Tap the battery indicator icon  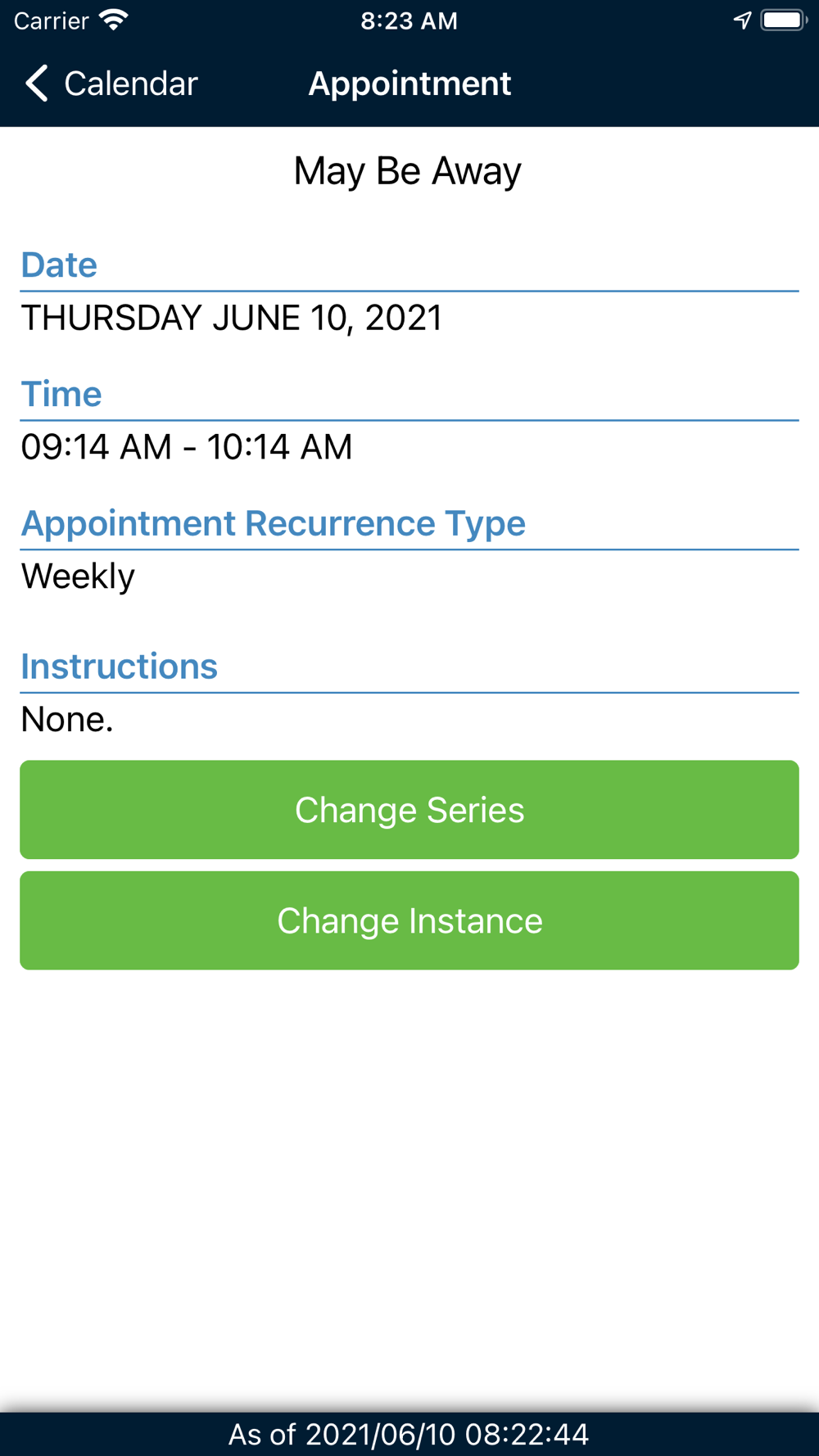[783, 20]
